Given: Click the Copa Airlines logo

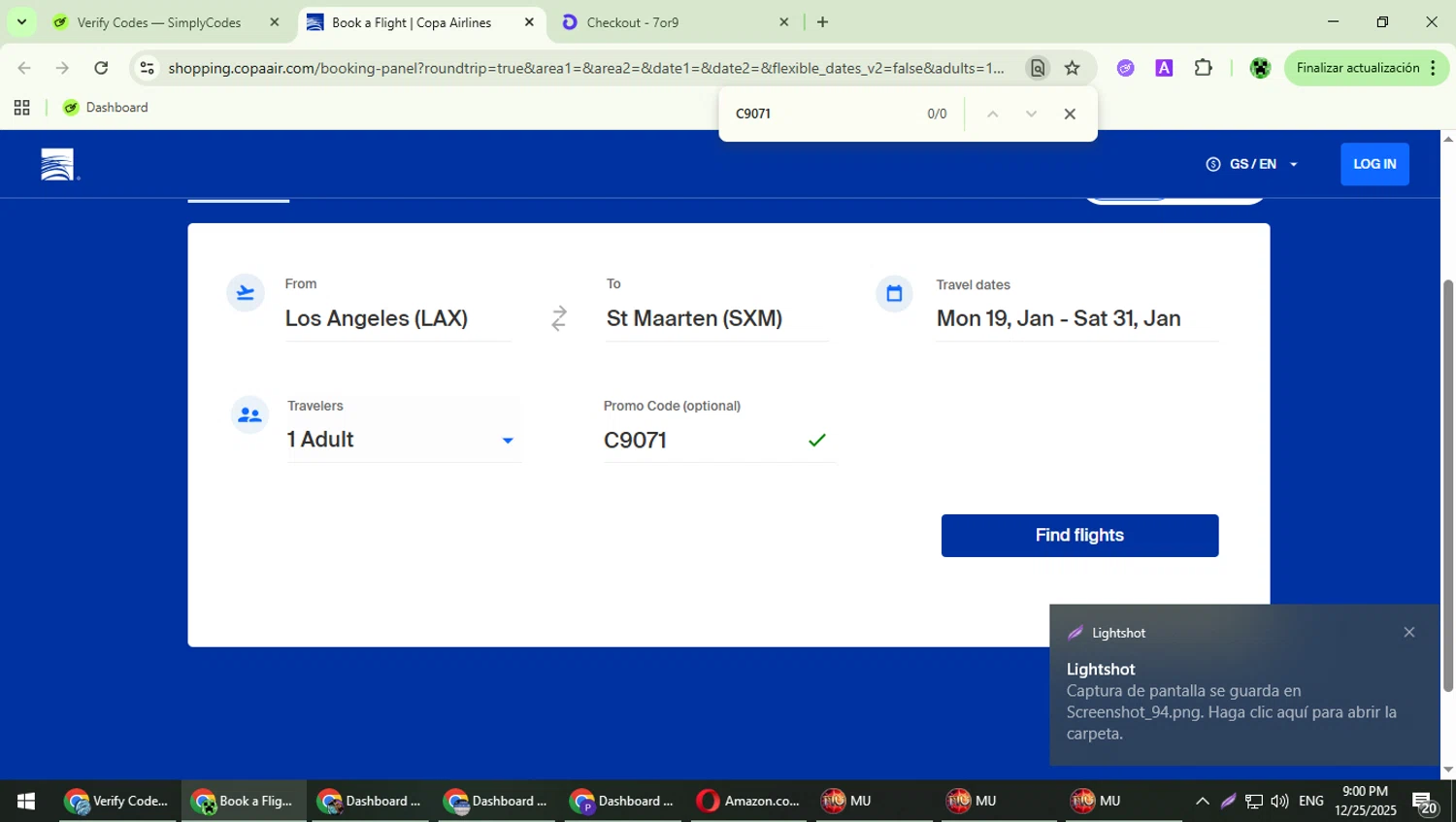Looking at the screenshot, I should pos(59,165).
